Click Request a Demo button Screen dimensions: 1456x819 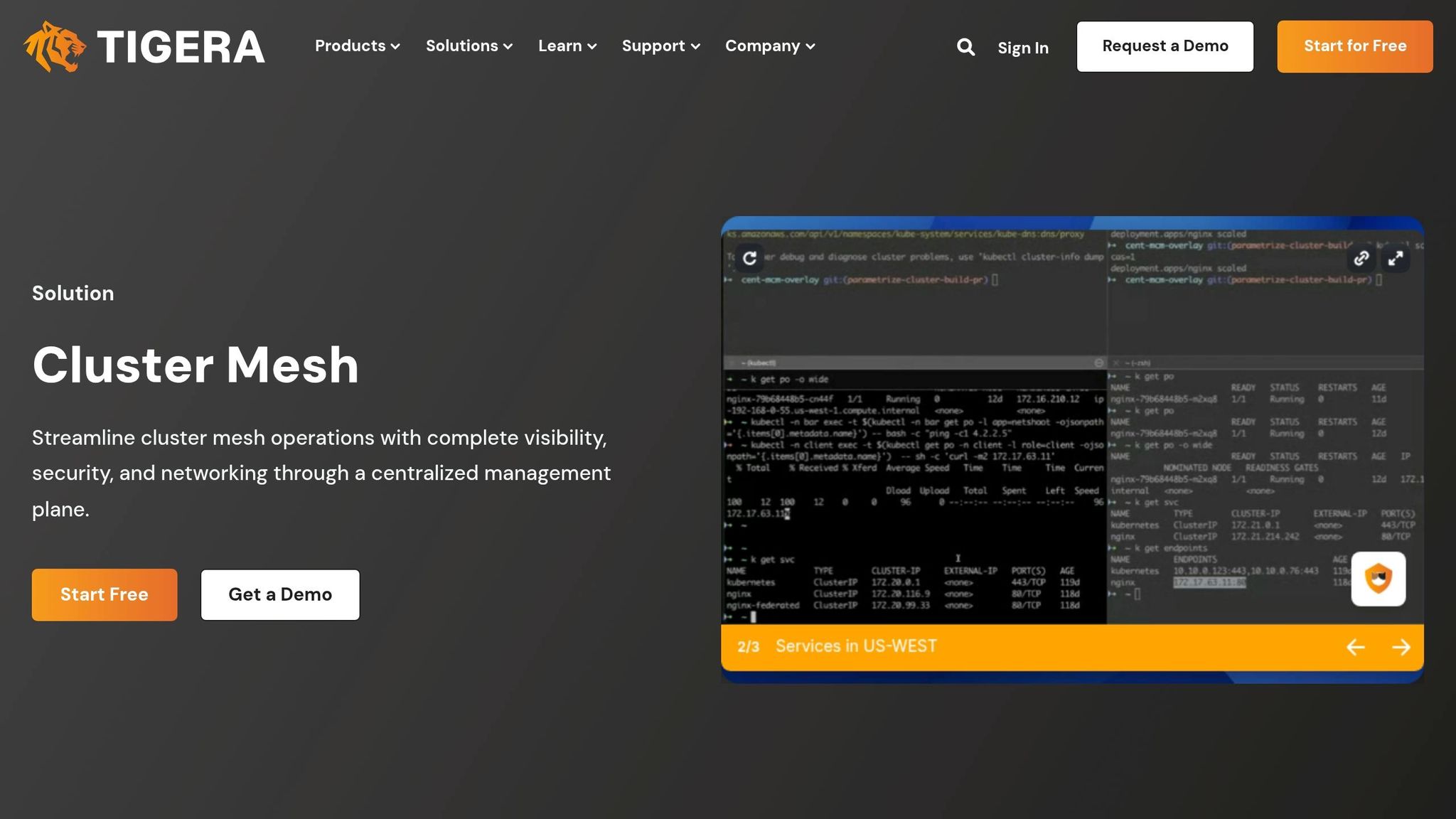[1165, 46]
